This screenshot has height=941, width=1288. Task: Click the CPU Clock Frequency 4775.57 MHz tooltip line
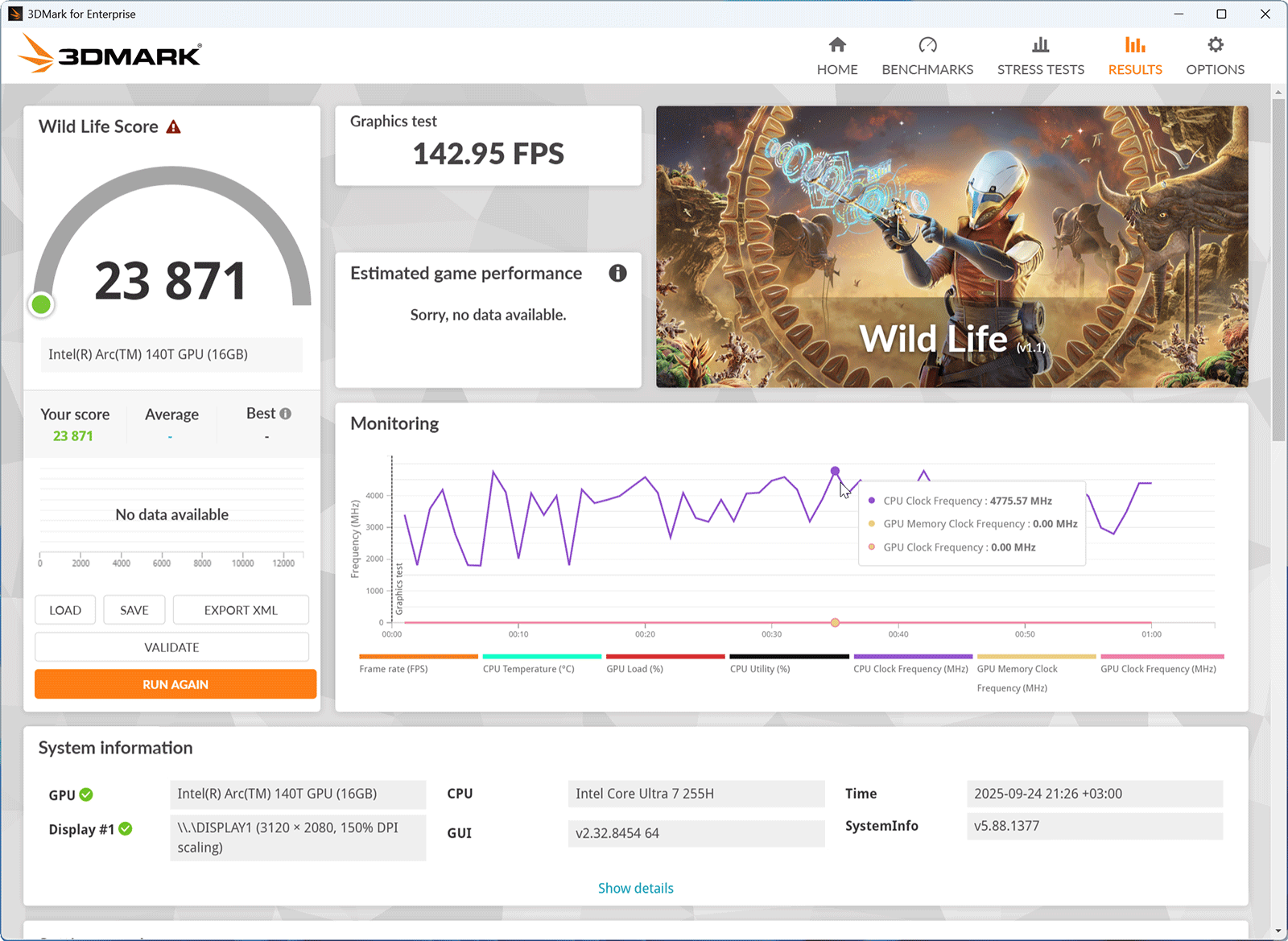[968, 501]
